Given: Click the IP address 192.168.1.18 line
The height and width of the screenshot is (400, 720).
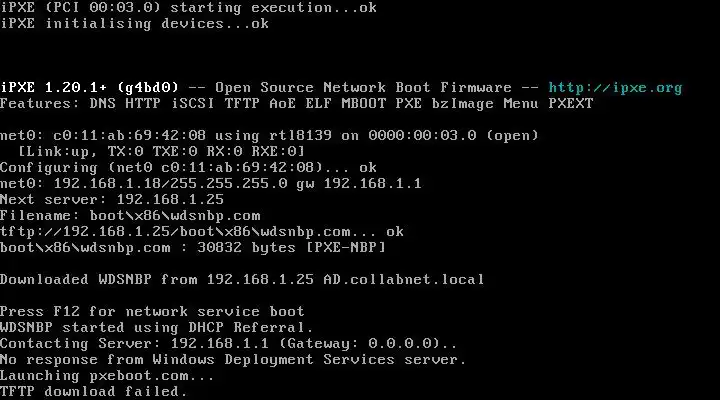Looking at the screenshot, I should (x=210, y=183).
